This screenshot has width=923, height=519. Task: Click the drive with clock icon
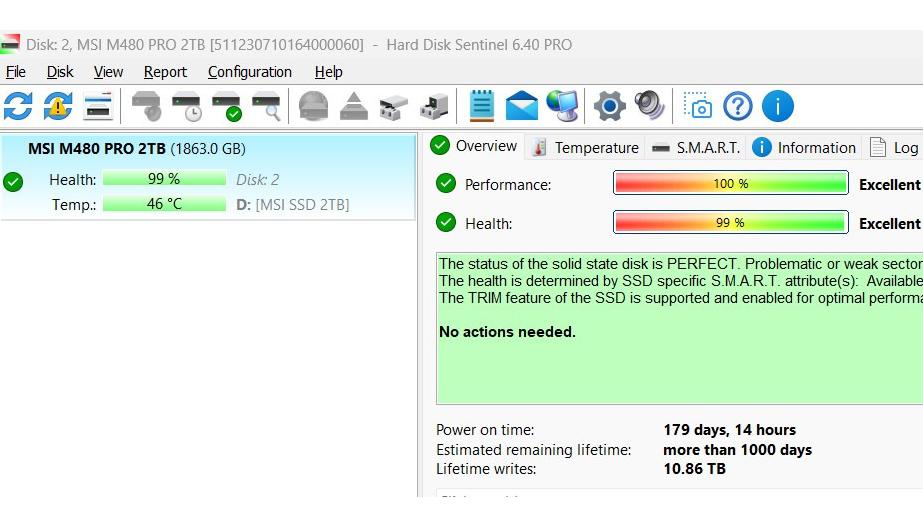[x=187, y=107]
